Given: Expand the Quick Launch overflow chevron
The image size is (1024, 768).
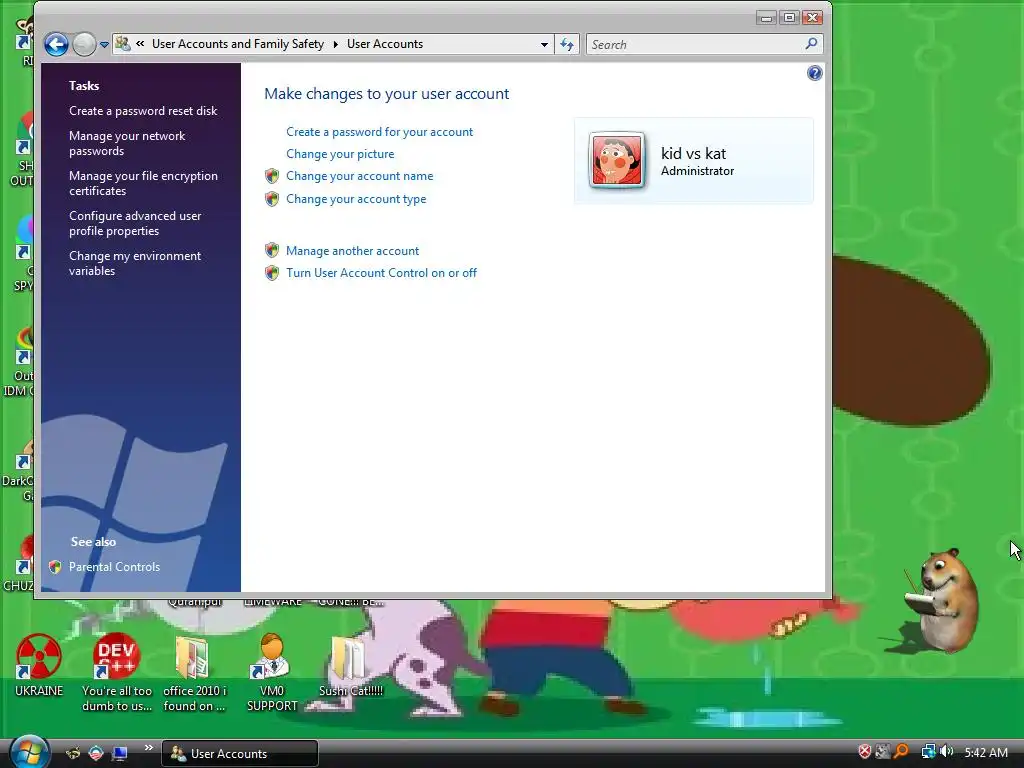Looking at the screenshot, I should [149, 748].
